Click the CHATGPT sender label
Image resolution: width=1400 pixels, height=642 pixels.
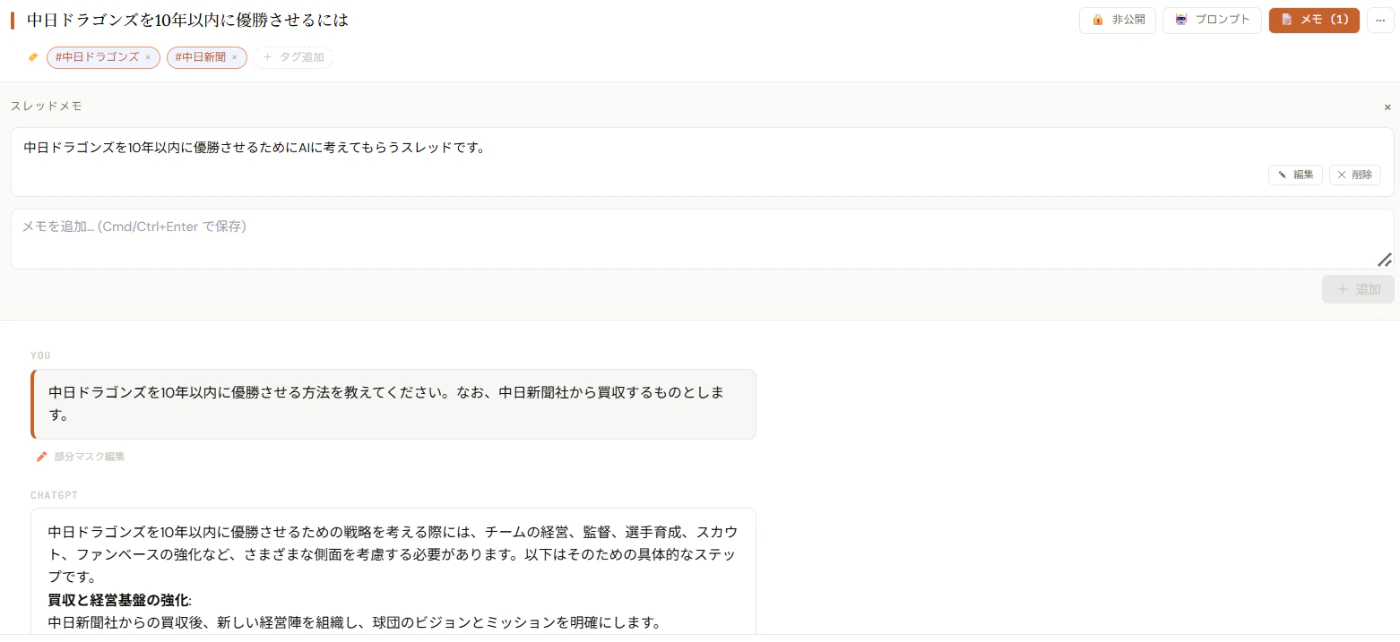(x=54, y=495)
